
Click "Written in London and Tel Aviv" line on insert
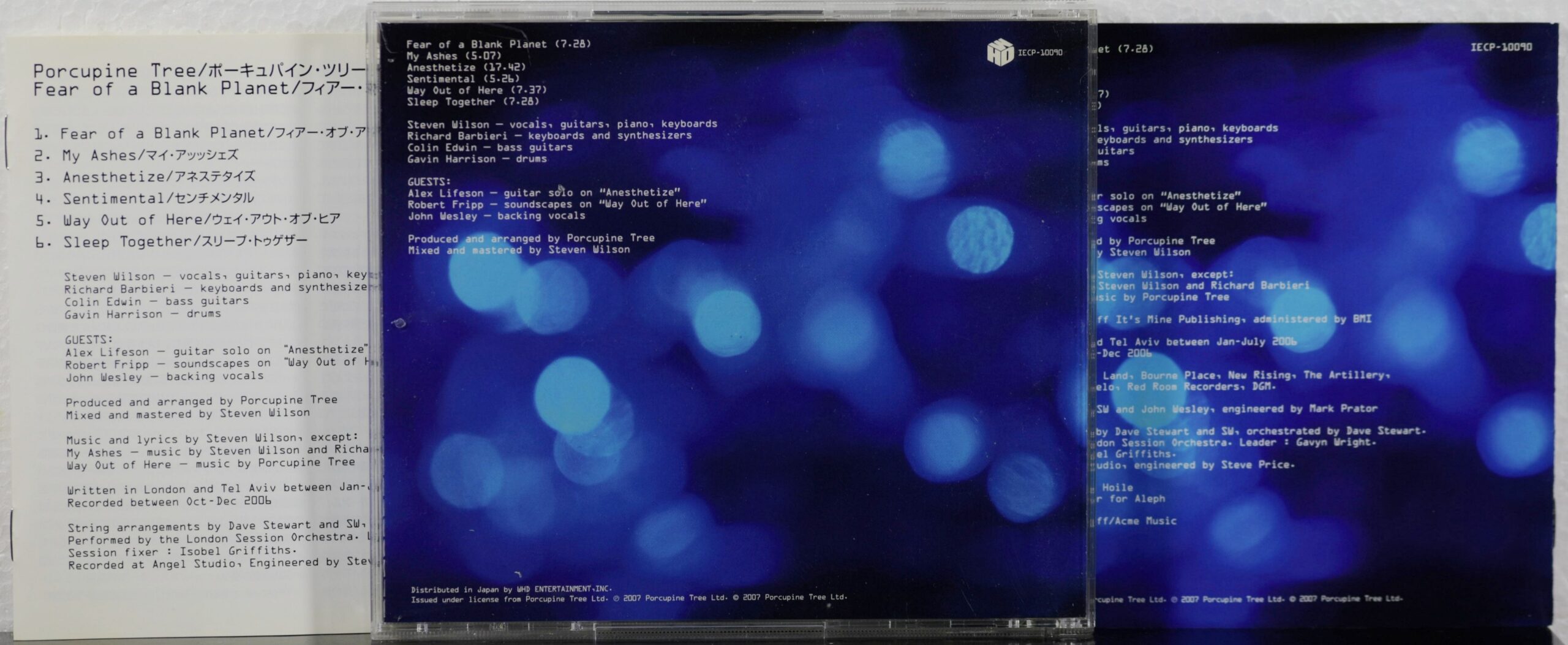(217, 489)
